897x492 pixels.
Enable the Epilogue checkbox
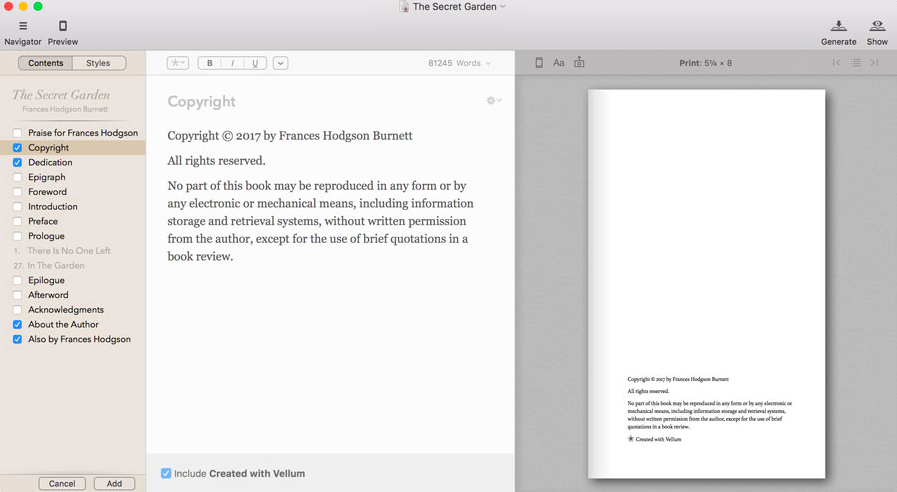point(18,280)
